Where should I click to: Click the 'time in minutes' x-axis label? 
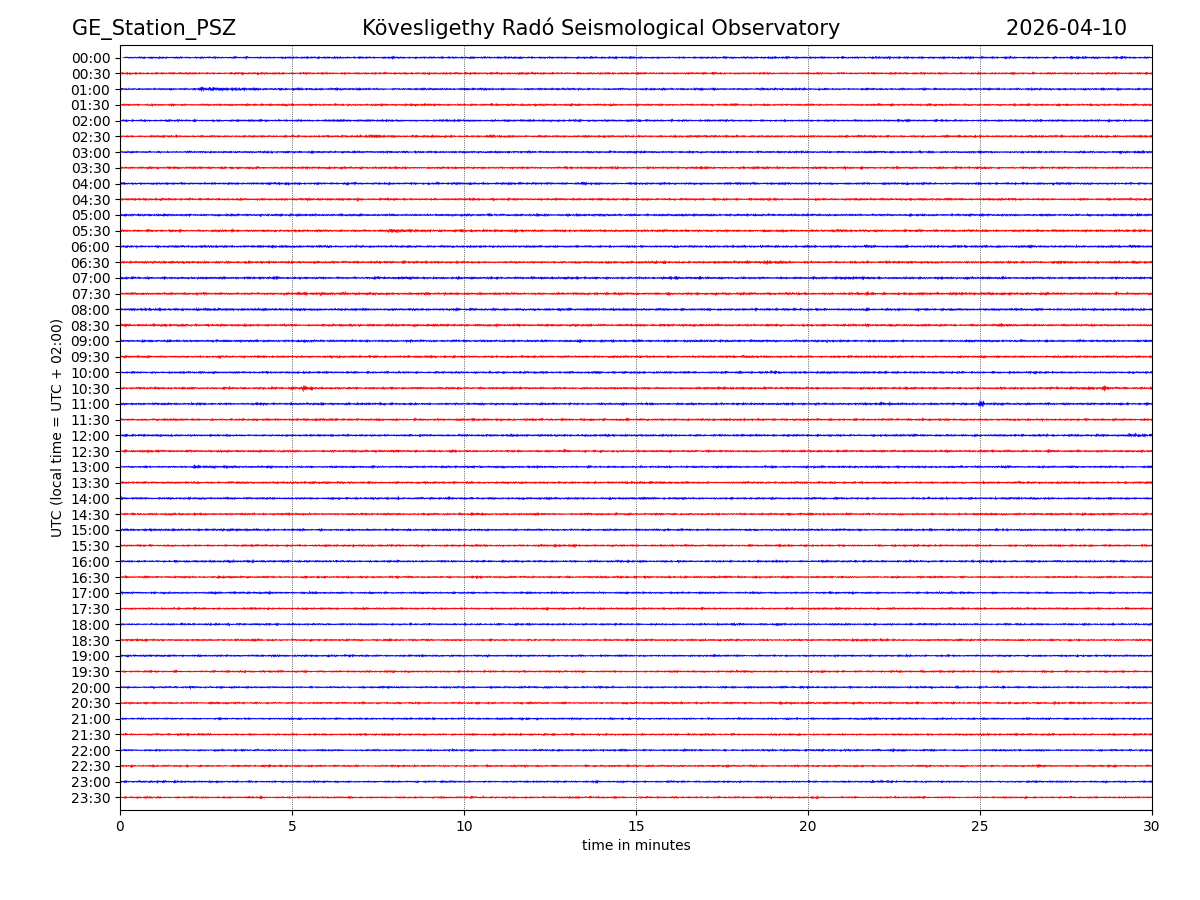[x=636, y=846]
